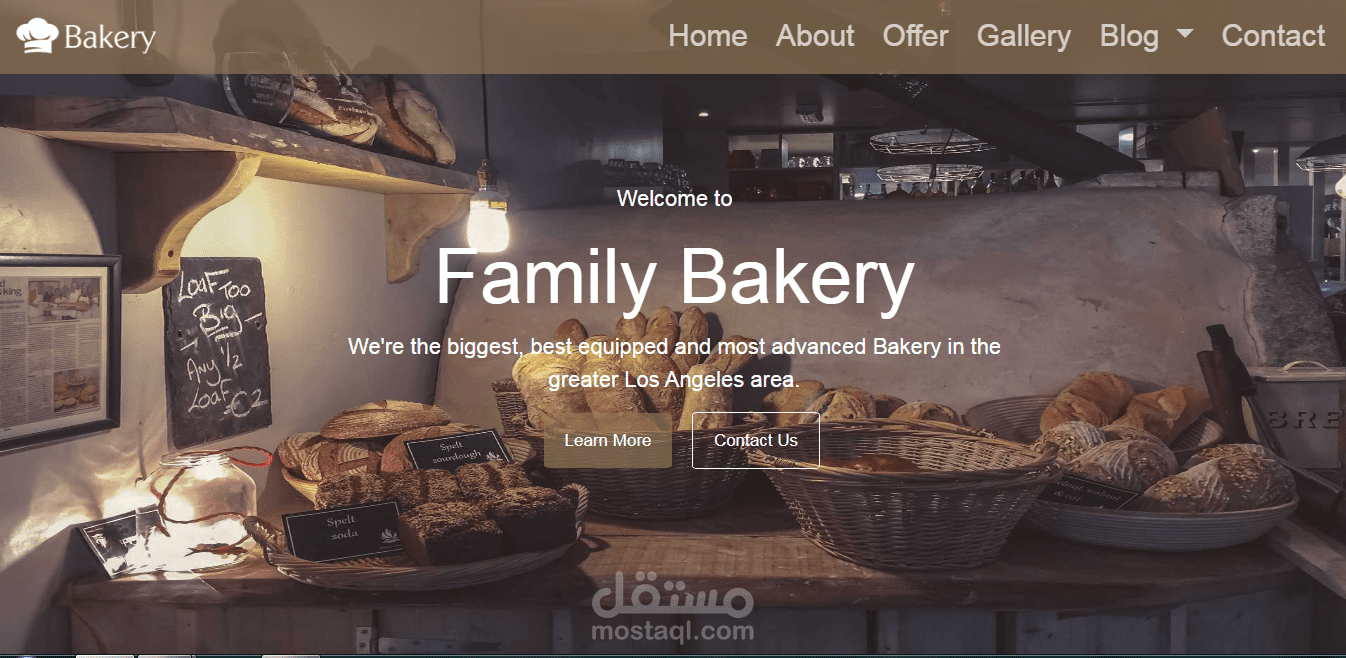Expand the Blog dropdown caret arrow
1346x658 pixels.
coord(1185,33)
